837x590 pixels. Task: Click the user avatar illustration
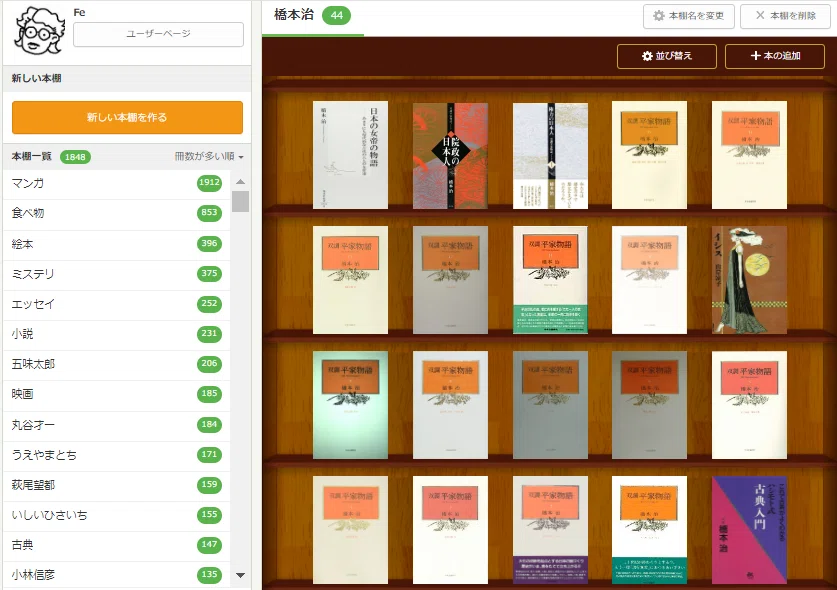(40, 31)
